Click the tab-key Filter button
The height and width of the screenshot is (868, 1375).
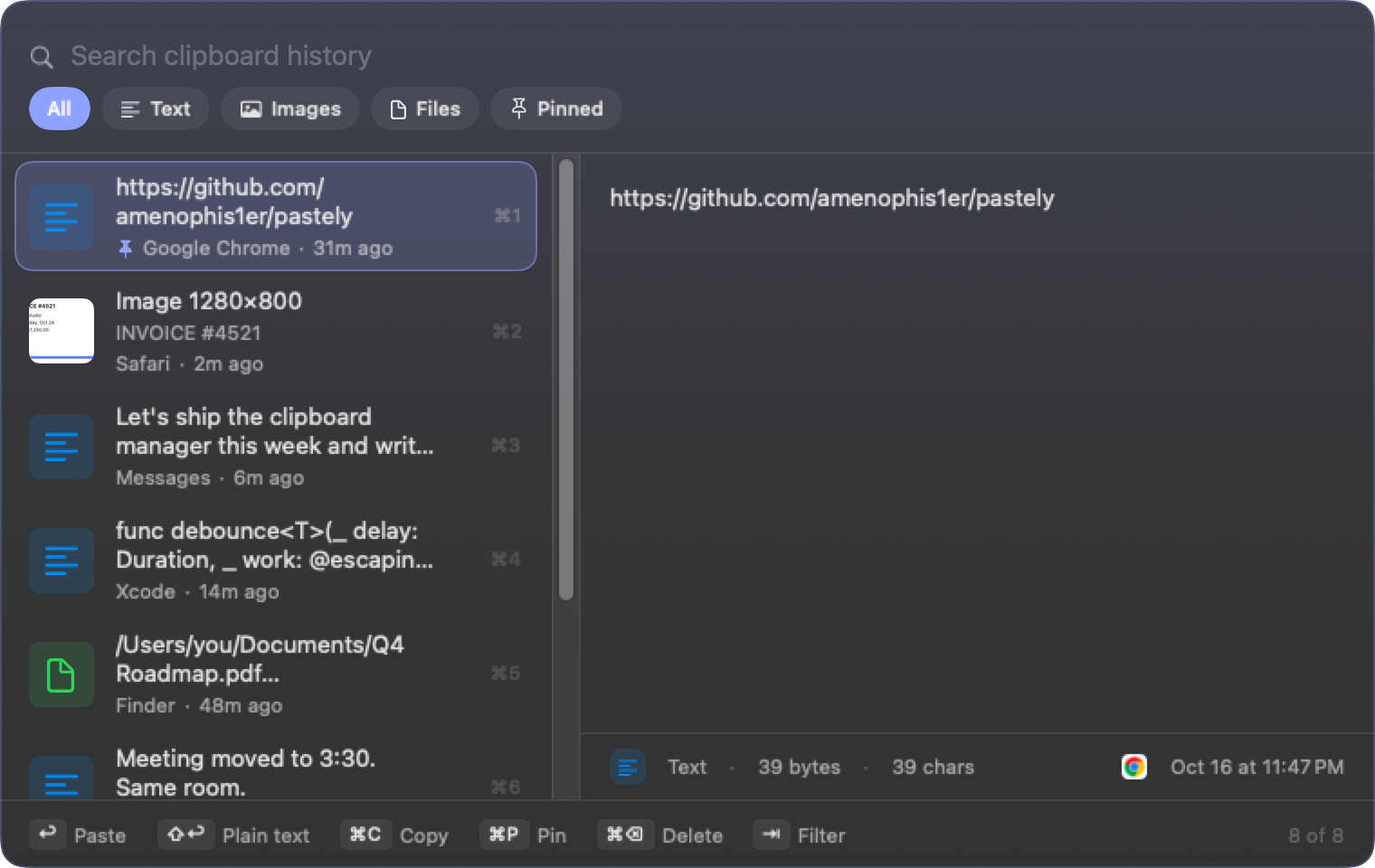click(x=800, y=835)
